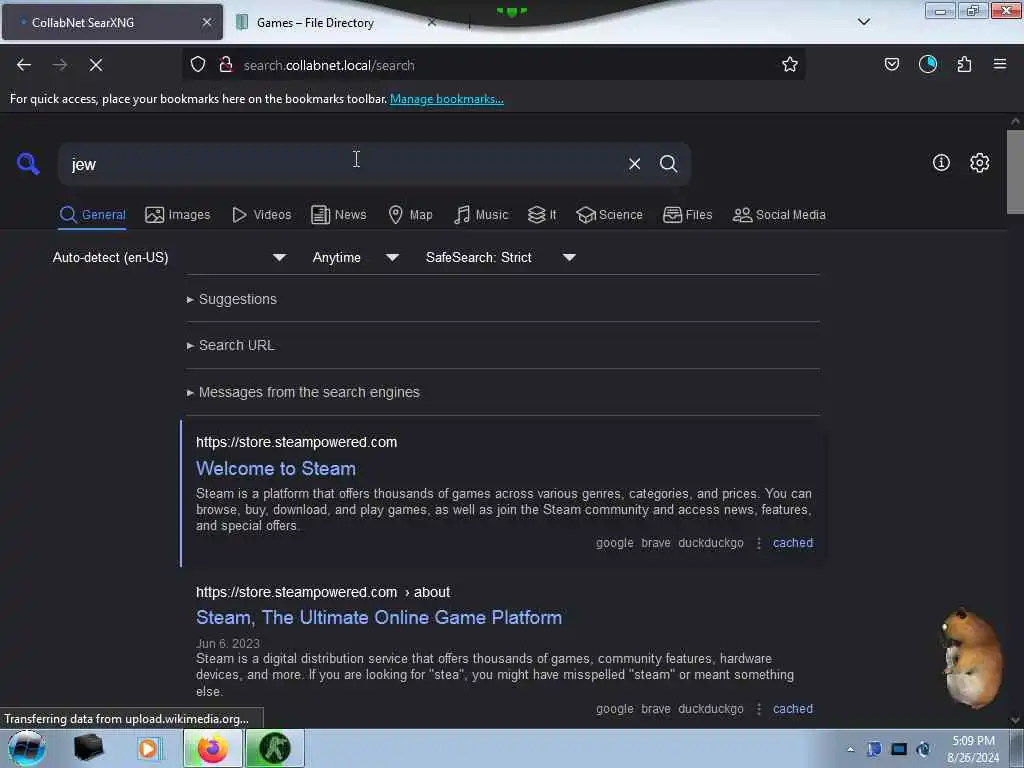1024x768 pixels.
Task: Select the General search category
Action: pyautogui.click(x=92, y=215)
